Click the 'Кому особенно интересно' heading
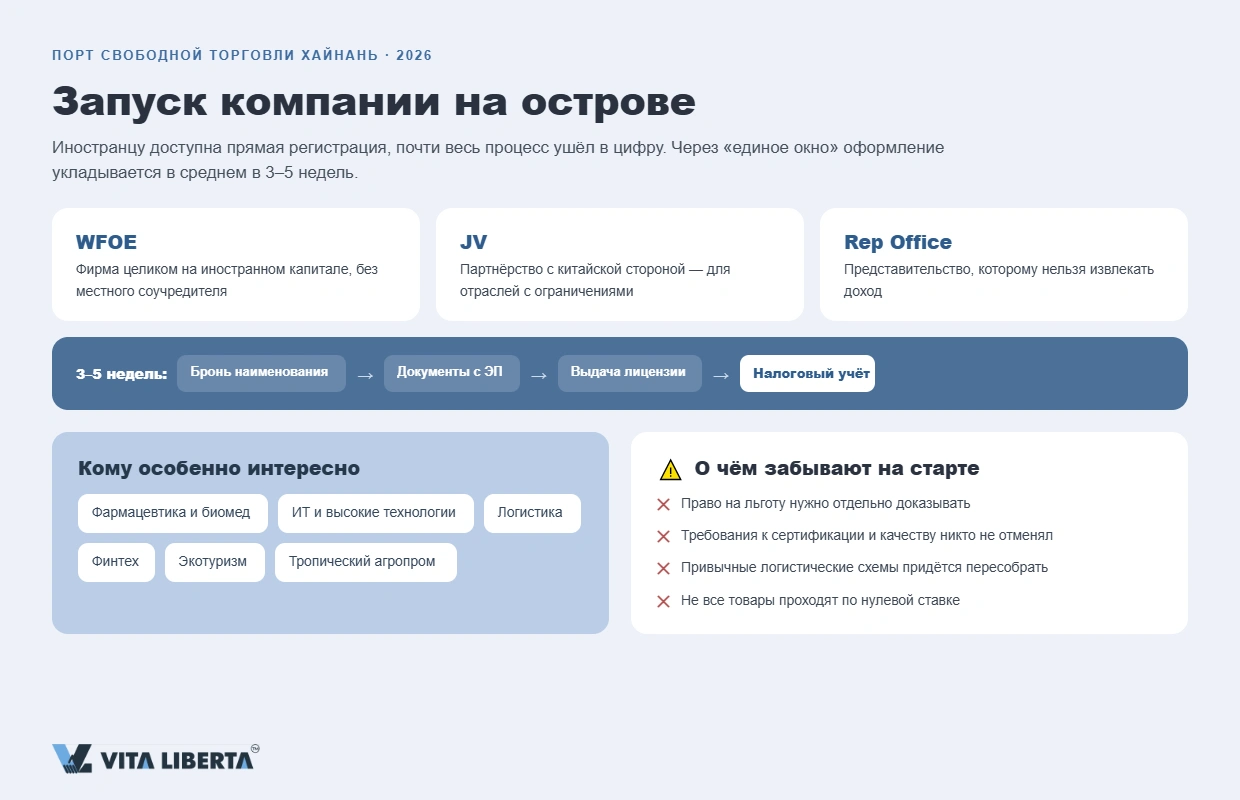Screen dimensions: 1240x800 (x=219, y=469)
